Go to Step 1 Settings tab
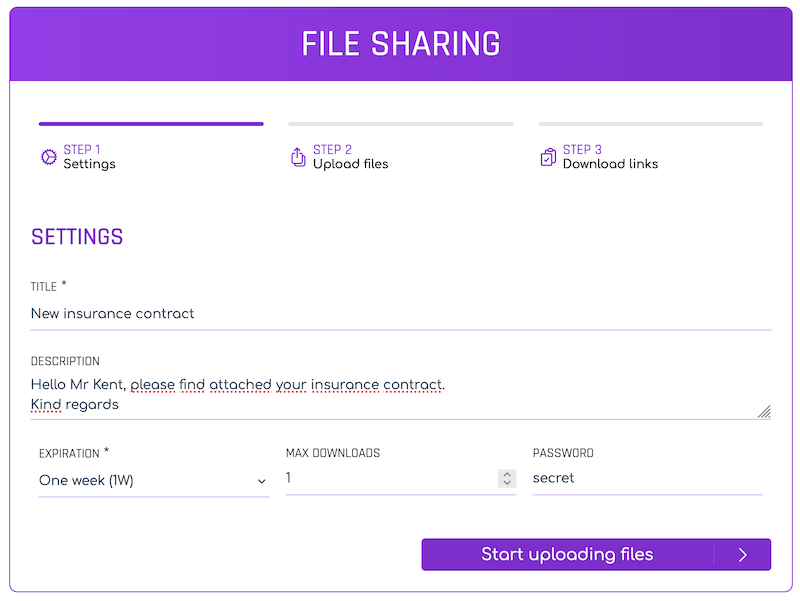This screenshot has width=800, height=601. [89, 157]
